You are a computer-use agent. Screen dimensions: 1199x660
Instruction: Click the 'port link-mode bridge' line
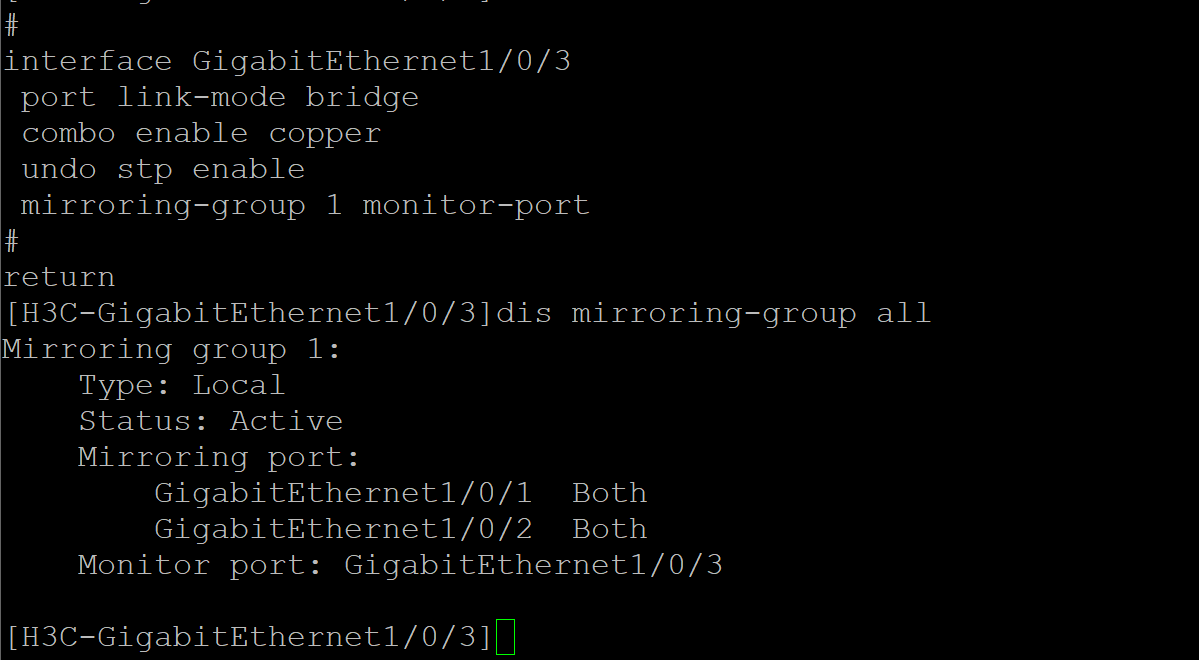pos(220,98)
